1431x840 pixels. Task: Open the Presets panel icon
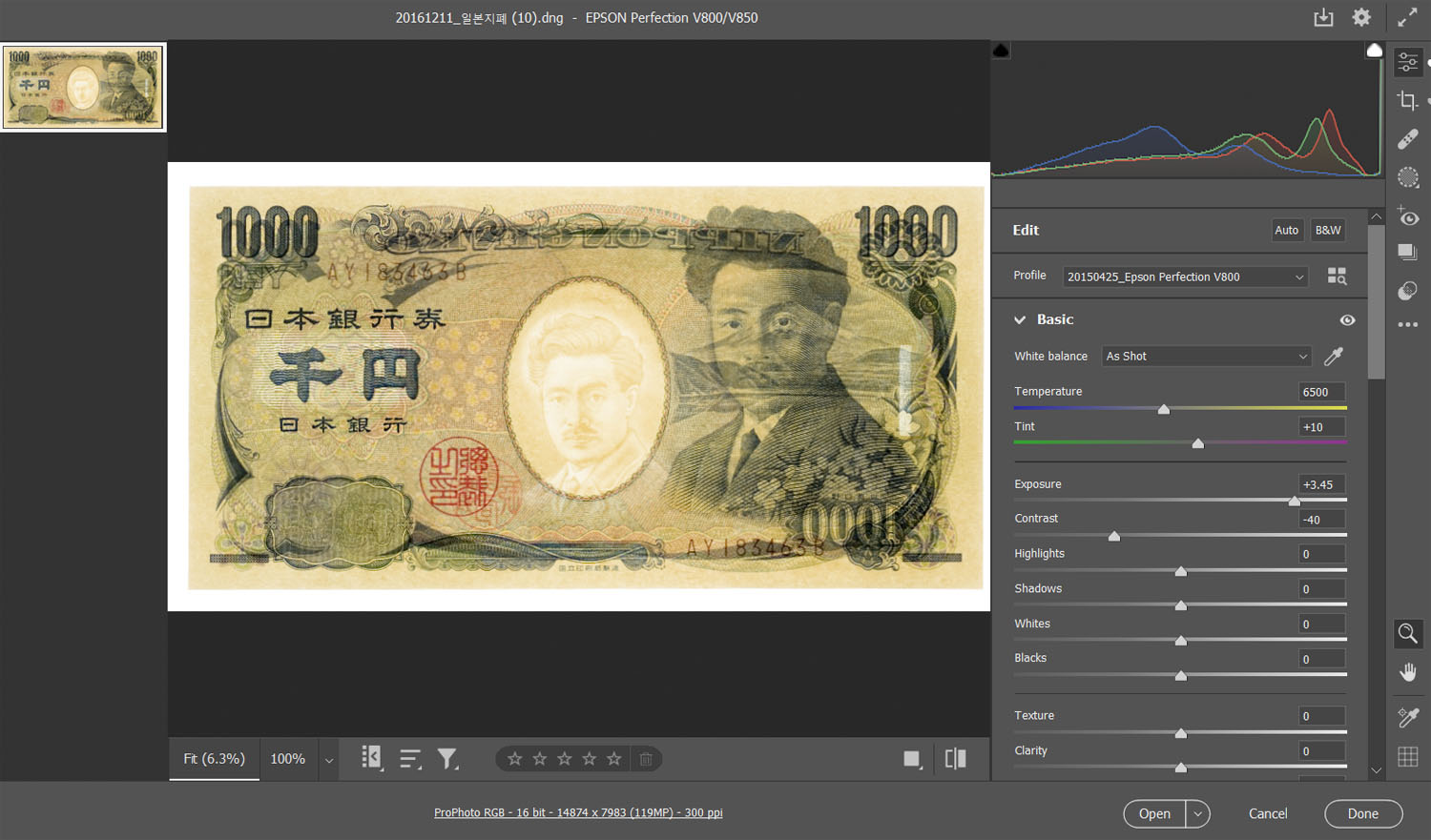(x=1407, y=291)
